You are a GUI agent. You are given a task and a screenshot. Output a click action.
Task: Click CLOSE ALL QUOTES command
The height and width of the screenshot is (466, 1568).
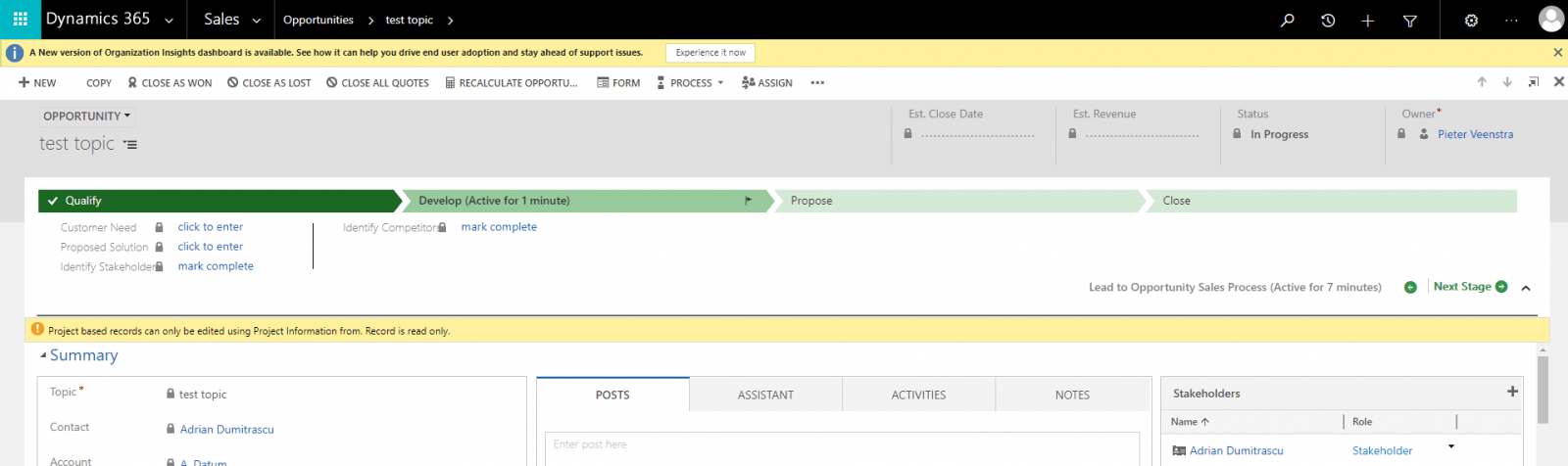[377, 83]
